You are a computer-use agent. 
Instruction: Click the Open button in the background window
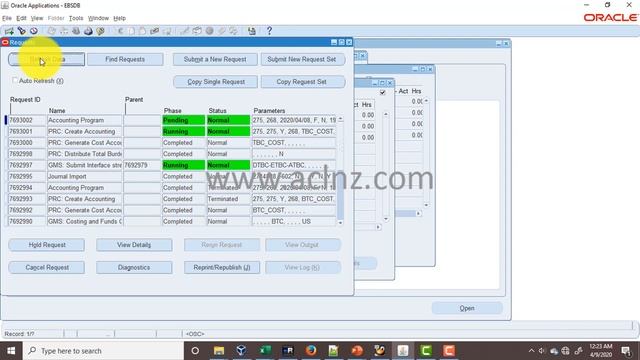click(x=467, y=308)
